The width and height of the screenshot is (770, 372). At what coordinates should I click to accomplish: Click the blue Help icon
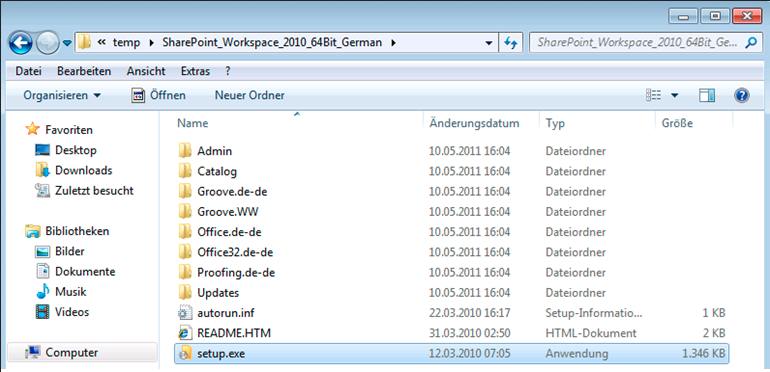(x=742, y=95)
